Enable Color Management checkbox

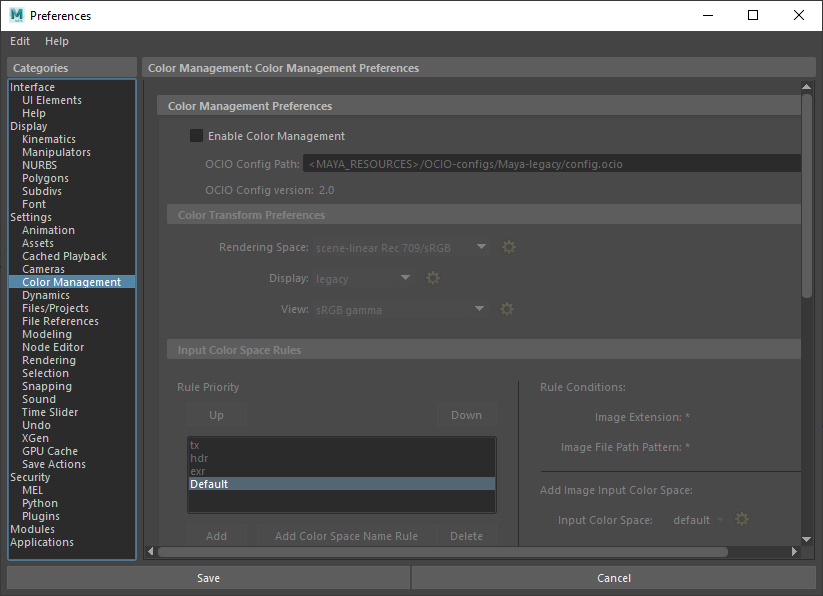click(196, 136)
